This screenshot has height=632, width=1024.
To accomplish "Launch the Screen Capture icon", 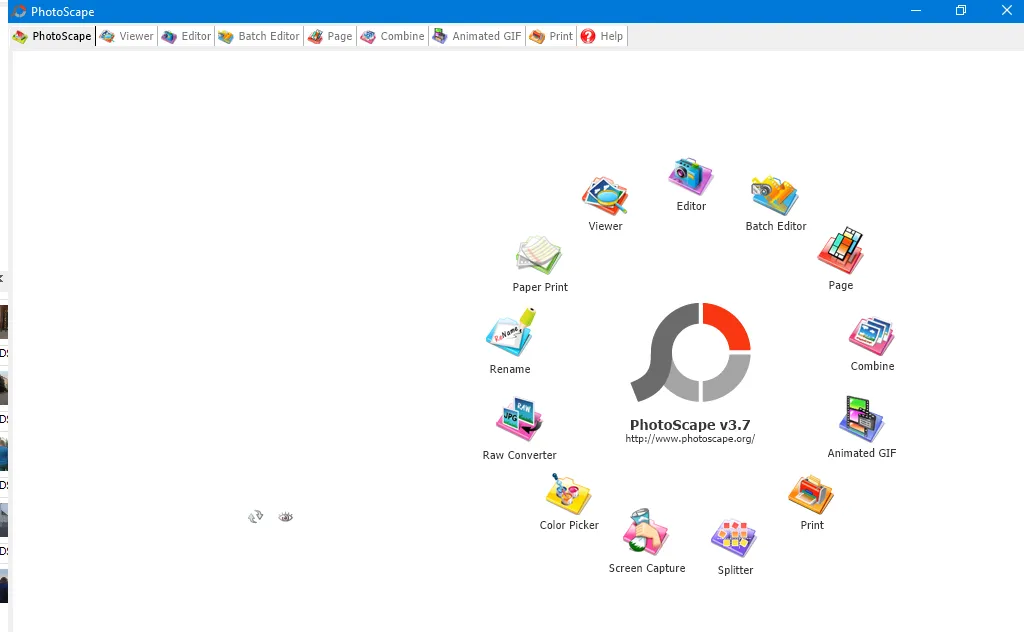I will (645, 532).
